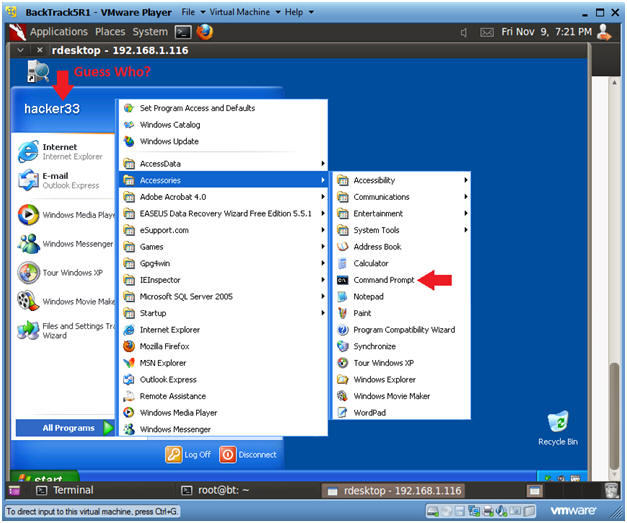The image size is (627, 523).
Task: Open Files and Settings Transfer Wizard
Action: [66, 331]
